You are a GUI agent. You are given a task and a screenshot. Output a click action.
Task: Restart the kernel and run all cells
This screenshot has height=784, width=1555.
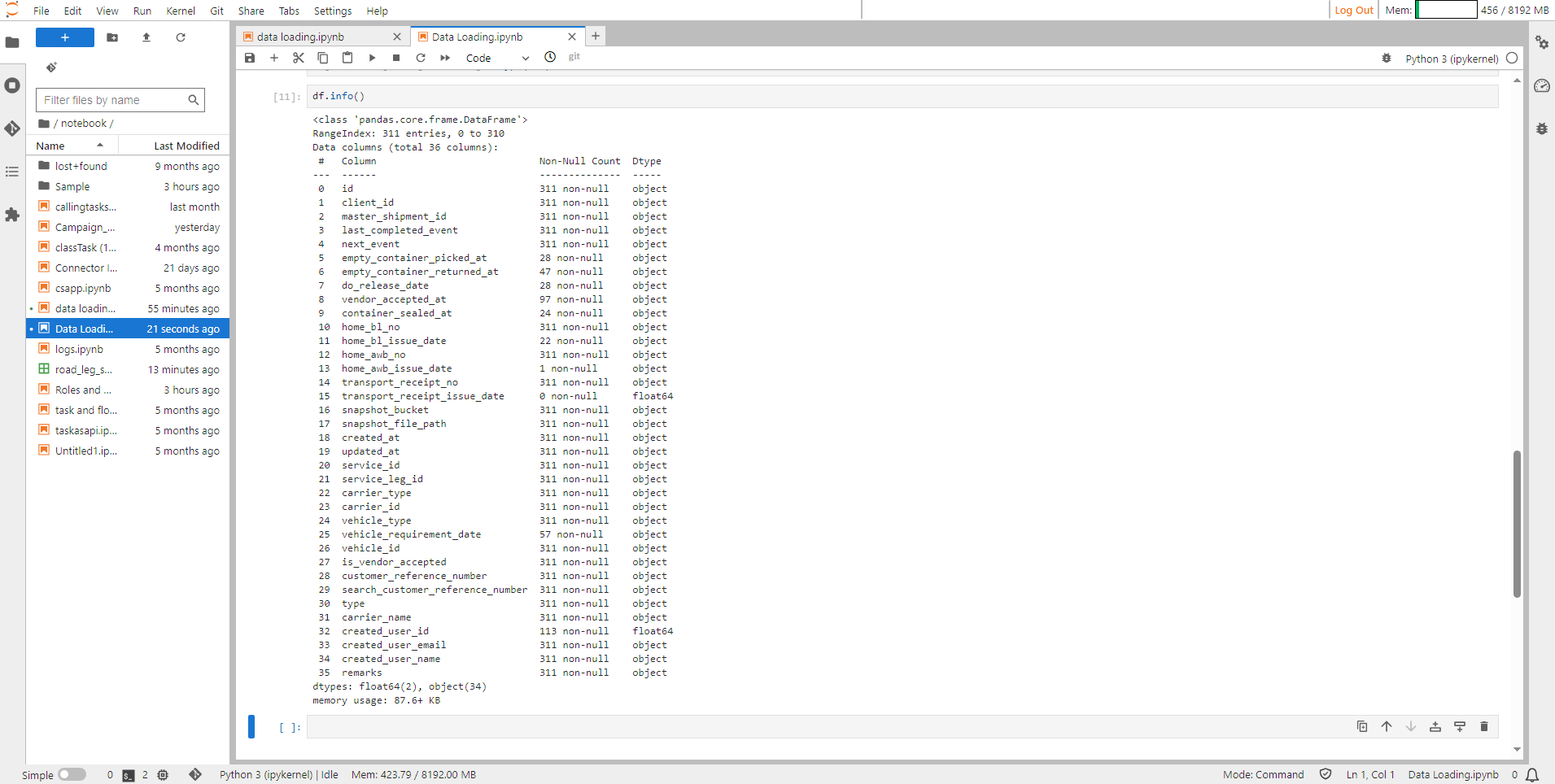pyautogui.click(x=444, y=58)
